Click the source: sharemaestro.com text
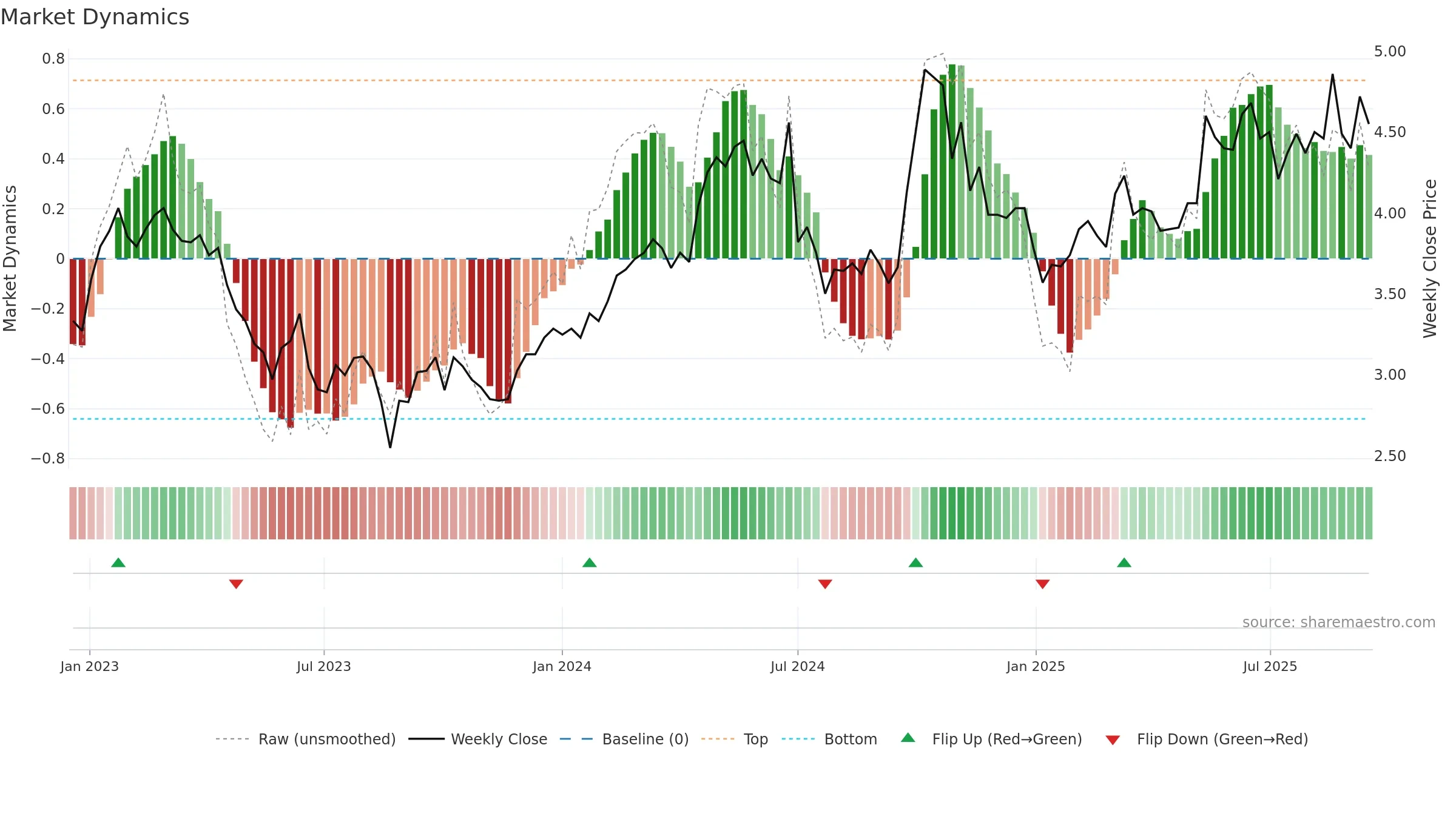1456x819 pixels. point(1339,622)
